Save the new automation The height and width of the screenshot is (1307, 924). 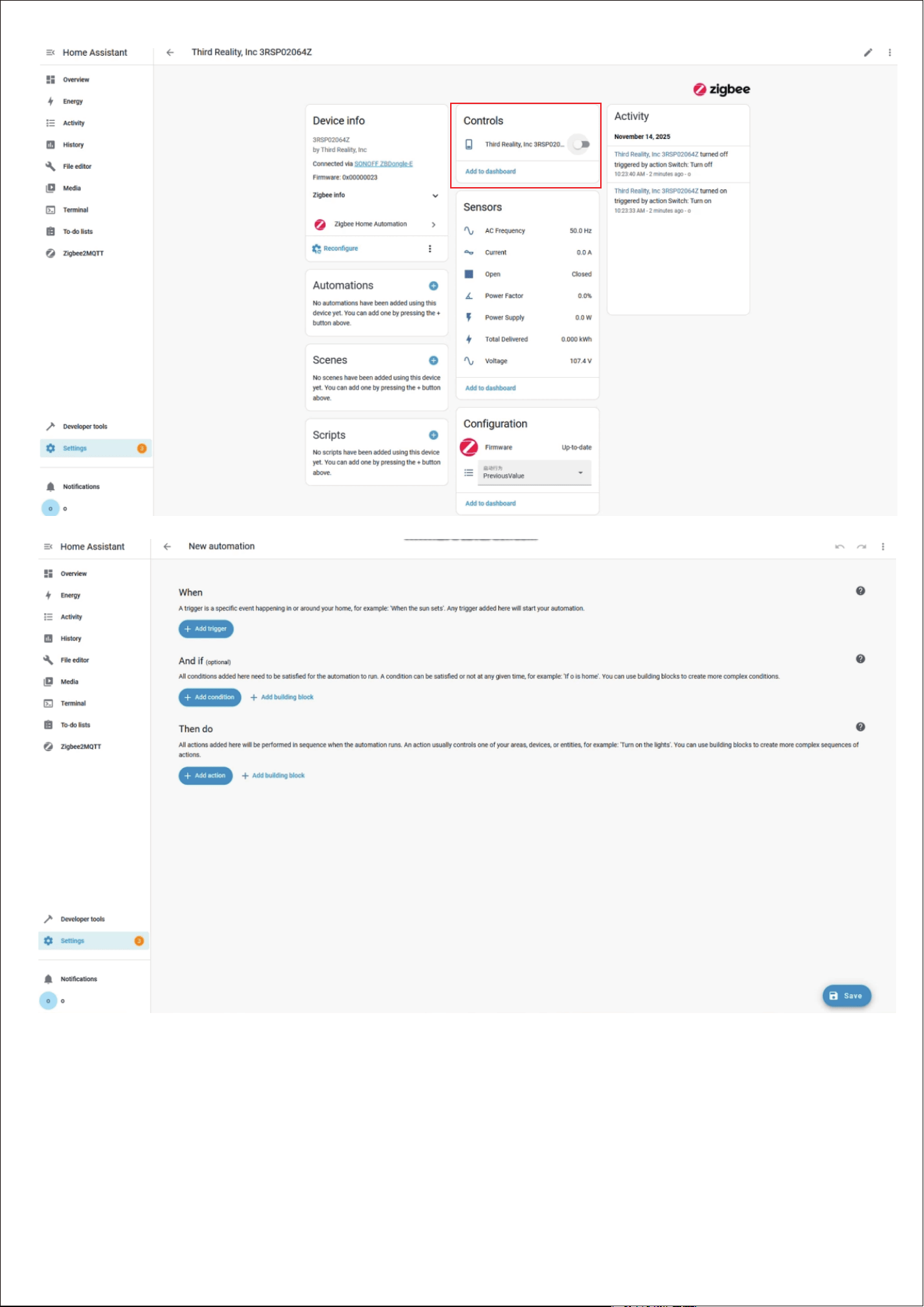847,996
